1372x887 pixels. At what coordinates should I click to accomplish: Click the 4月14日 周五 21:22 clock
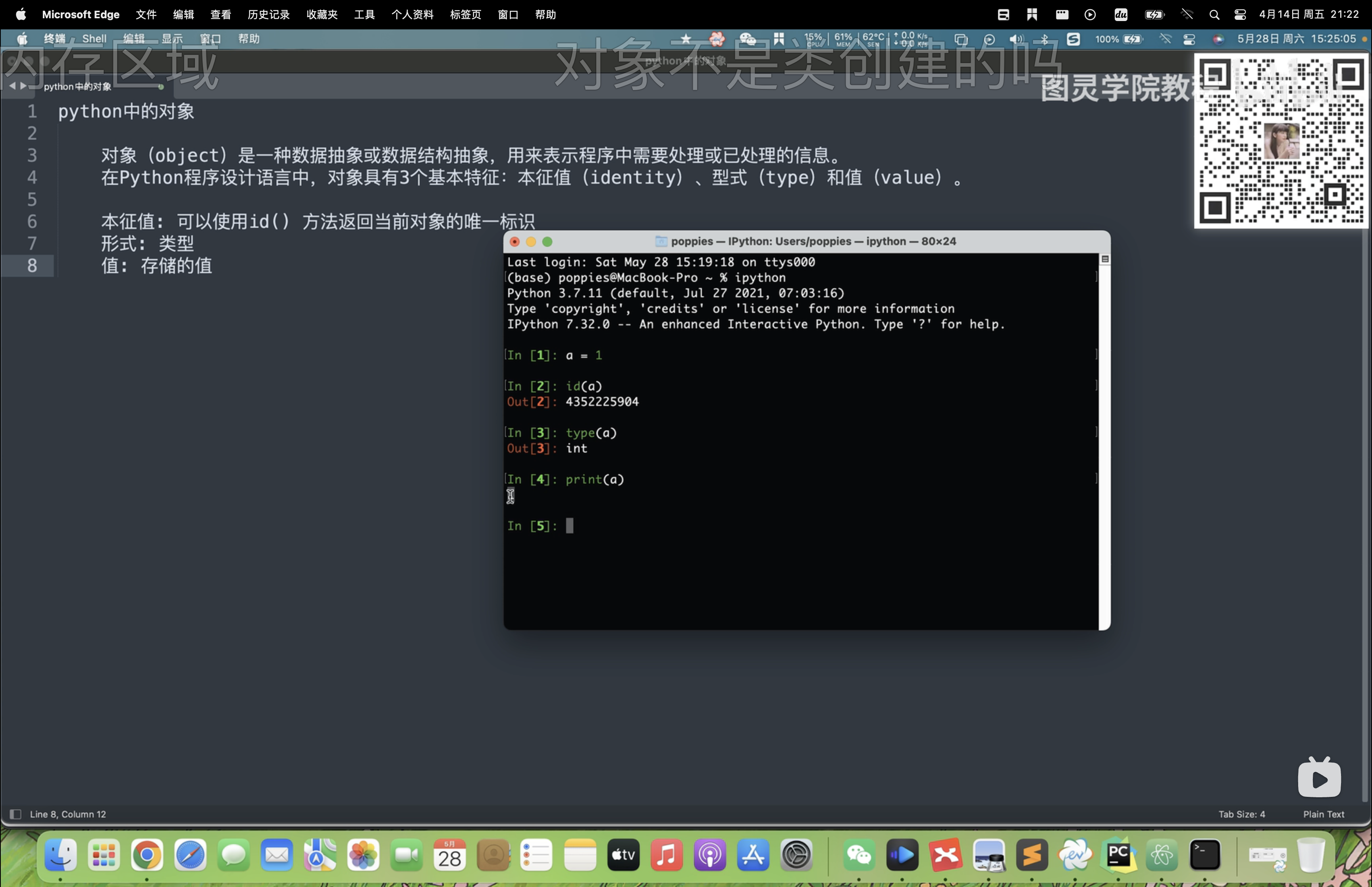coord(1308,14)
